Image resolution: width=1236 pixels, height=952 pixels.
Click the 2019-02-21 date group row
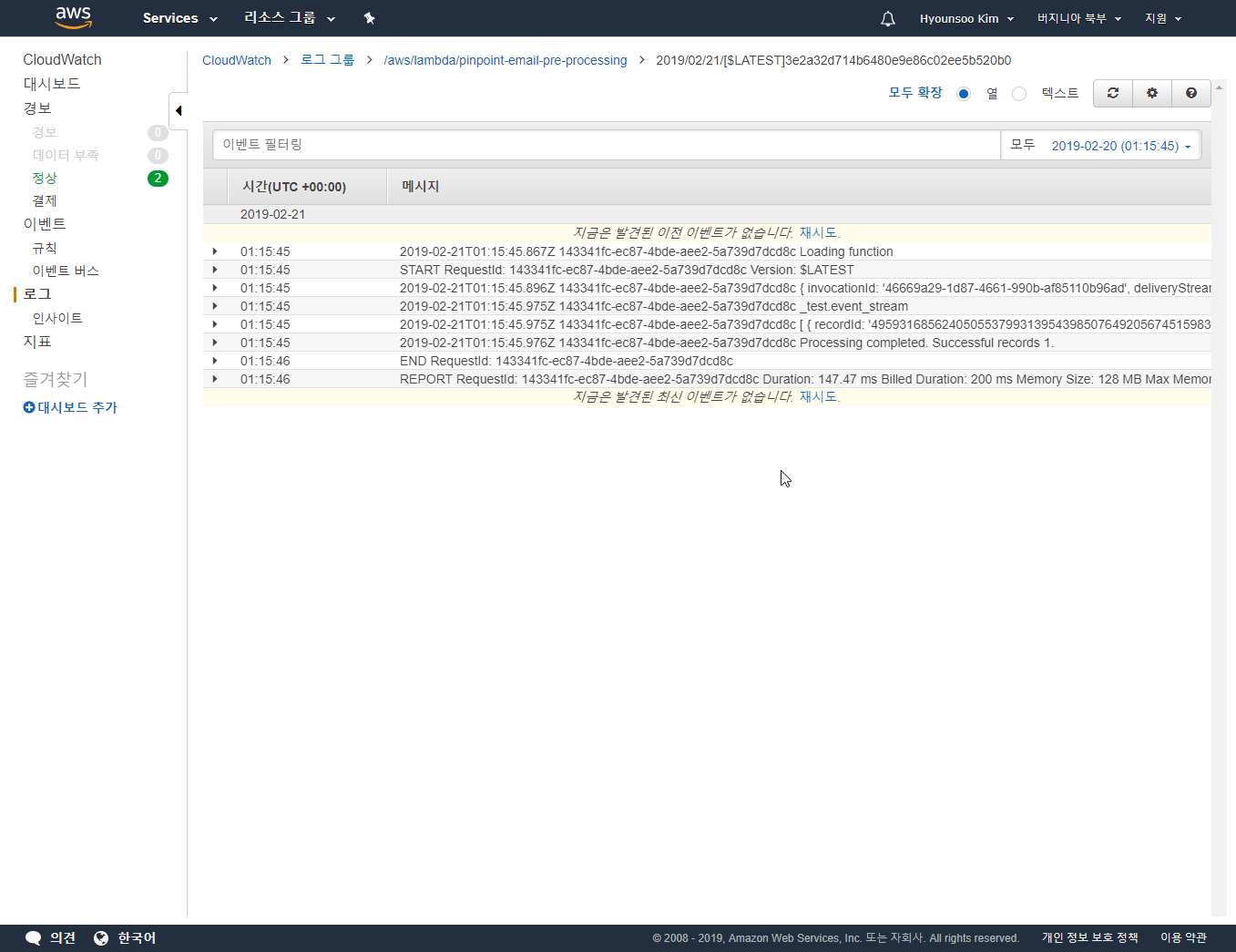click(707, 215)
